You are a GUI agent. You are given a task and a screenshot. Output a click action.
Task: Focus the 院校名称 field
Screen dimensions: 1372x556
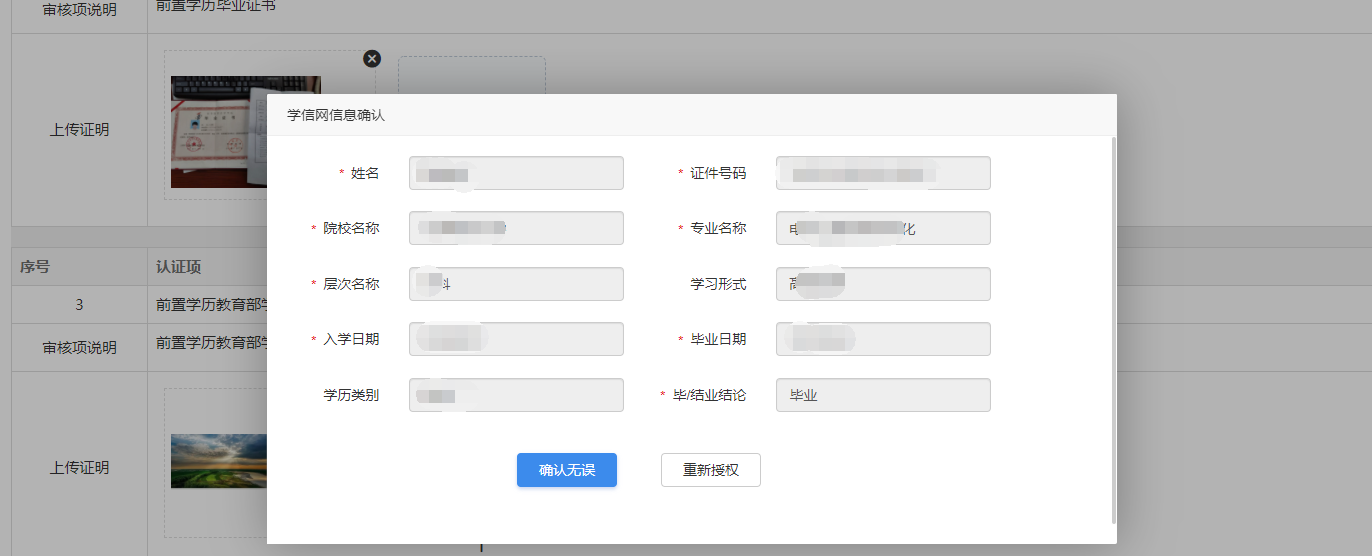coord(516,228)
